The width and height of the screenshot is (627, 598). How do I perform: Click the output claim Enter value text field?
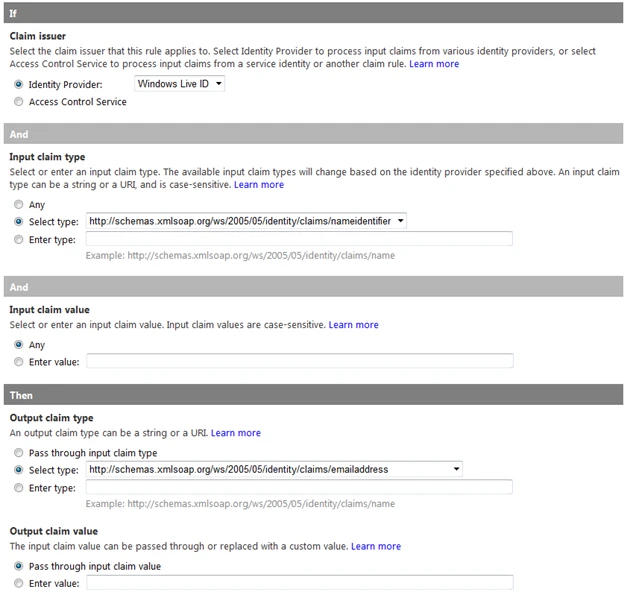click(300, 582)
